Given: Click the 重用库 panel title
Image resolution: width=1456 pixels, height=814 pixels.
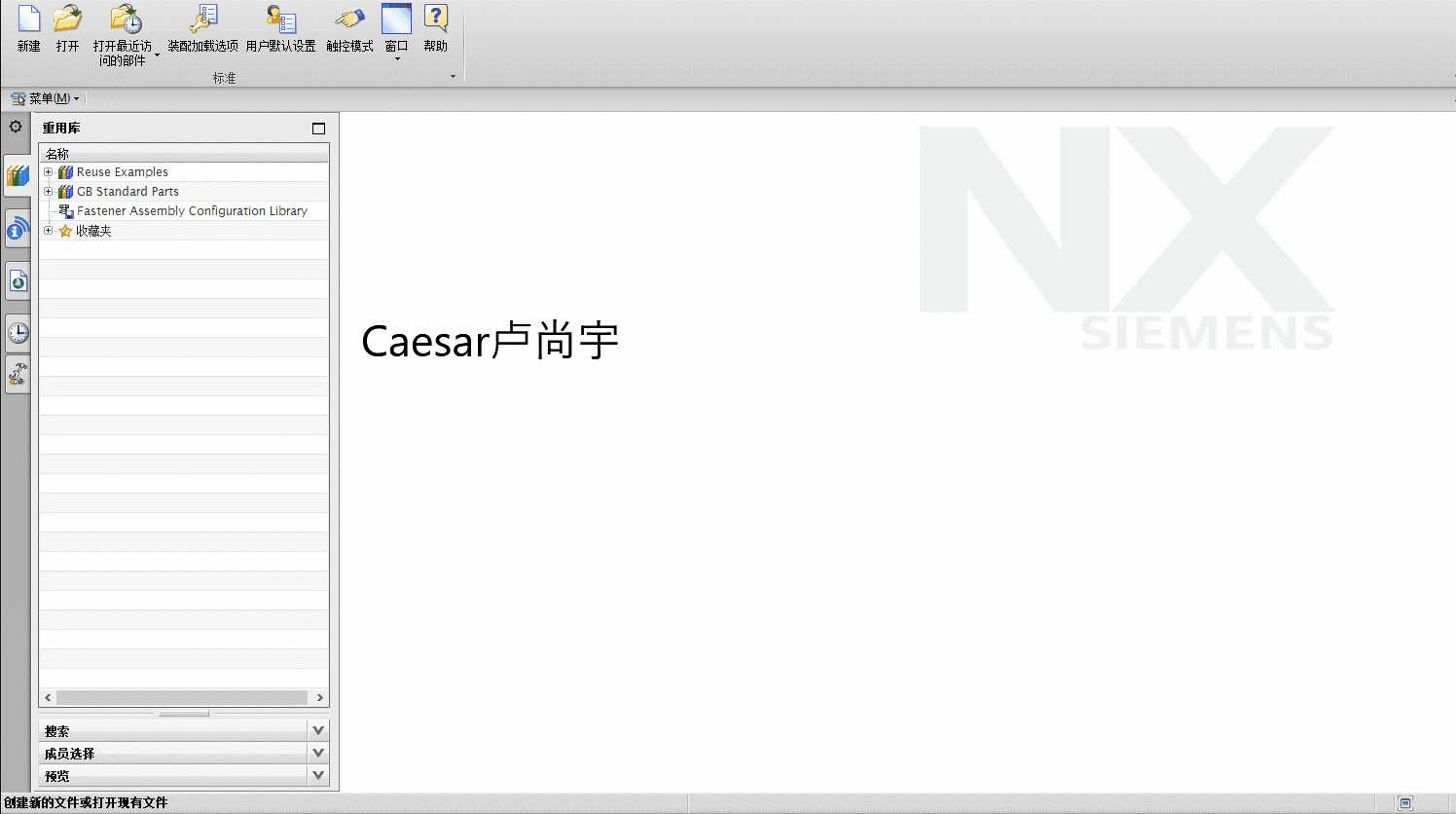Looking at the screenshot, I should tap(61, 129).
